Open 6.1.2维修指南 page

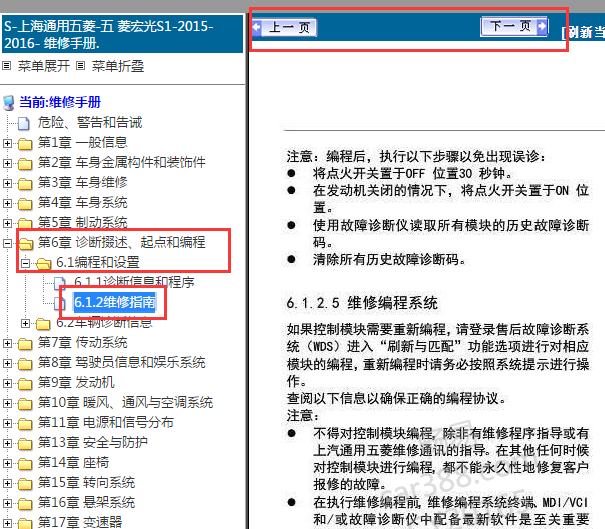[x=115, y=302]
